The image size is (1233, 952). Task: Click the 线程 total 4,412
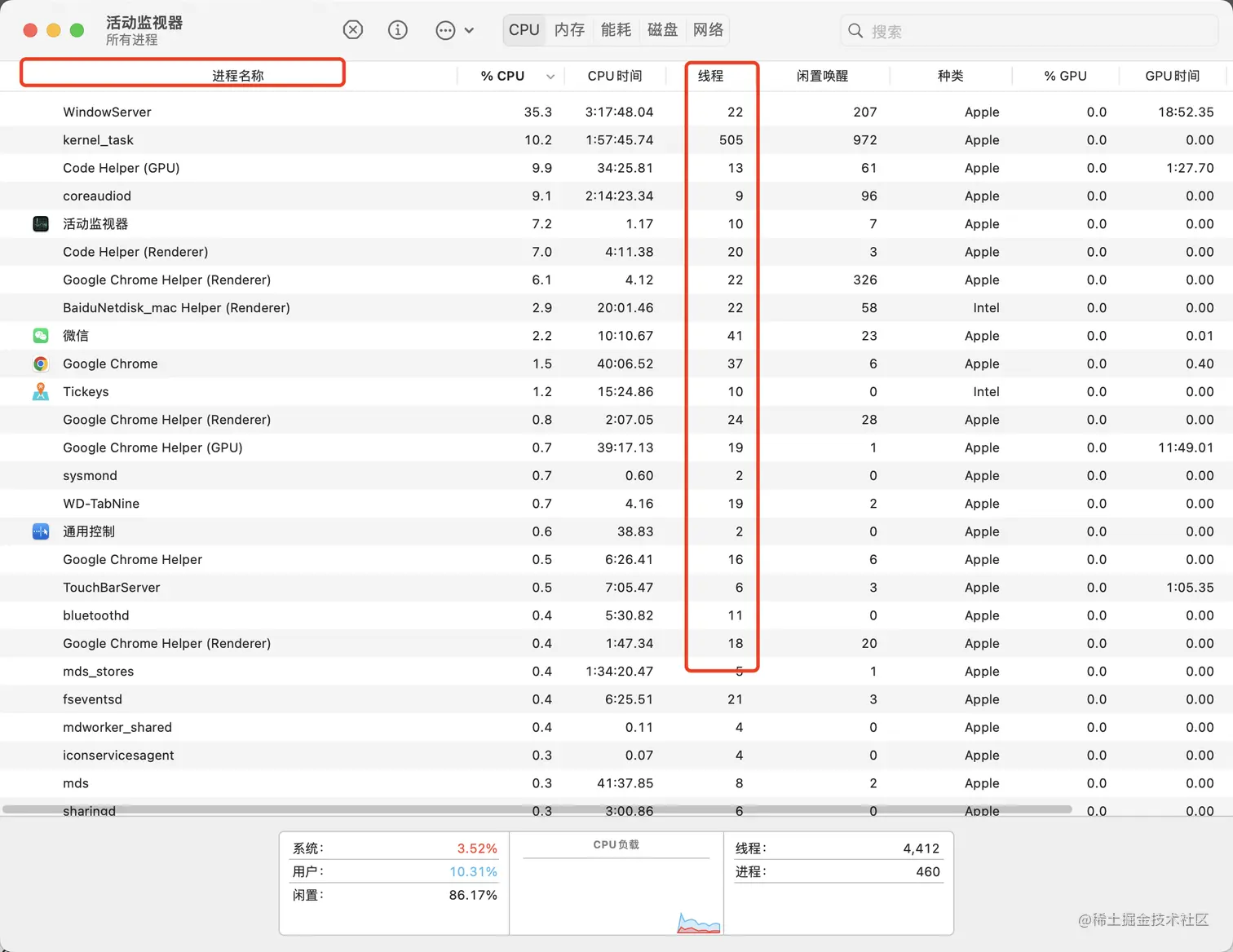click(x=921, y=848)
